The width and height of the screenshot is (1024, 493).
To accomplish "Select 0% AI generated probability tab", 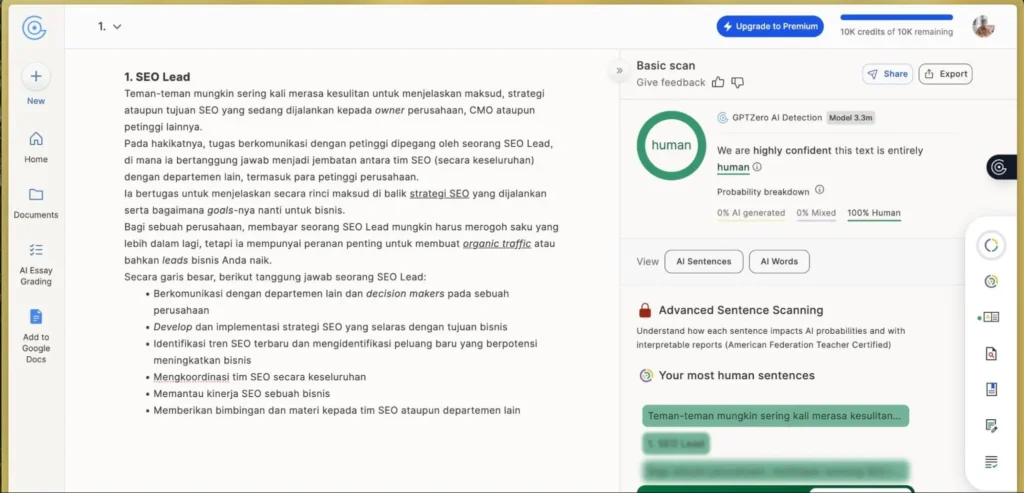I will pyautogui.click(x=751, y=213).
